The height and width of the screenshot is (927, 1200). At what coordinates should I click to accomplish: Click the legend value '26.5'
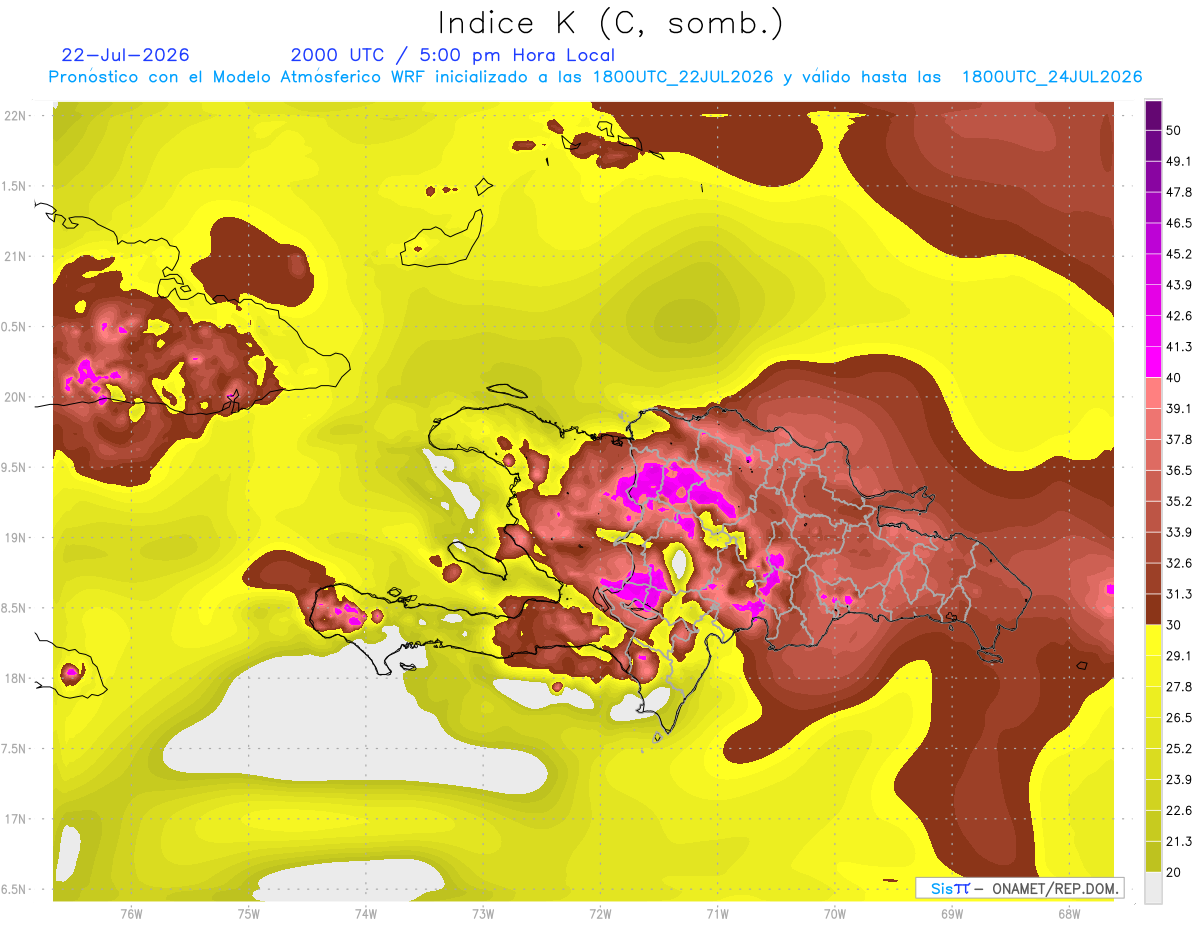pos(1179,717)
